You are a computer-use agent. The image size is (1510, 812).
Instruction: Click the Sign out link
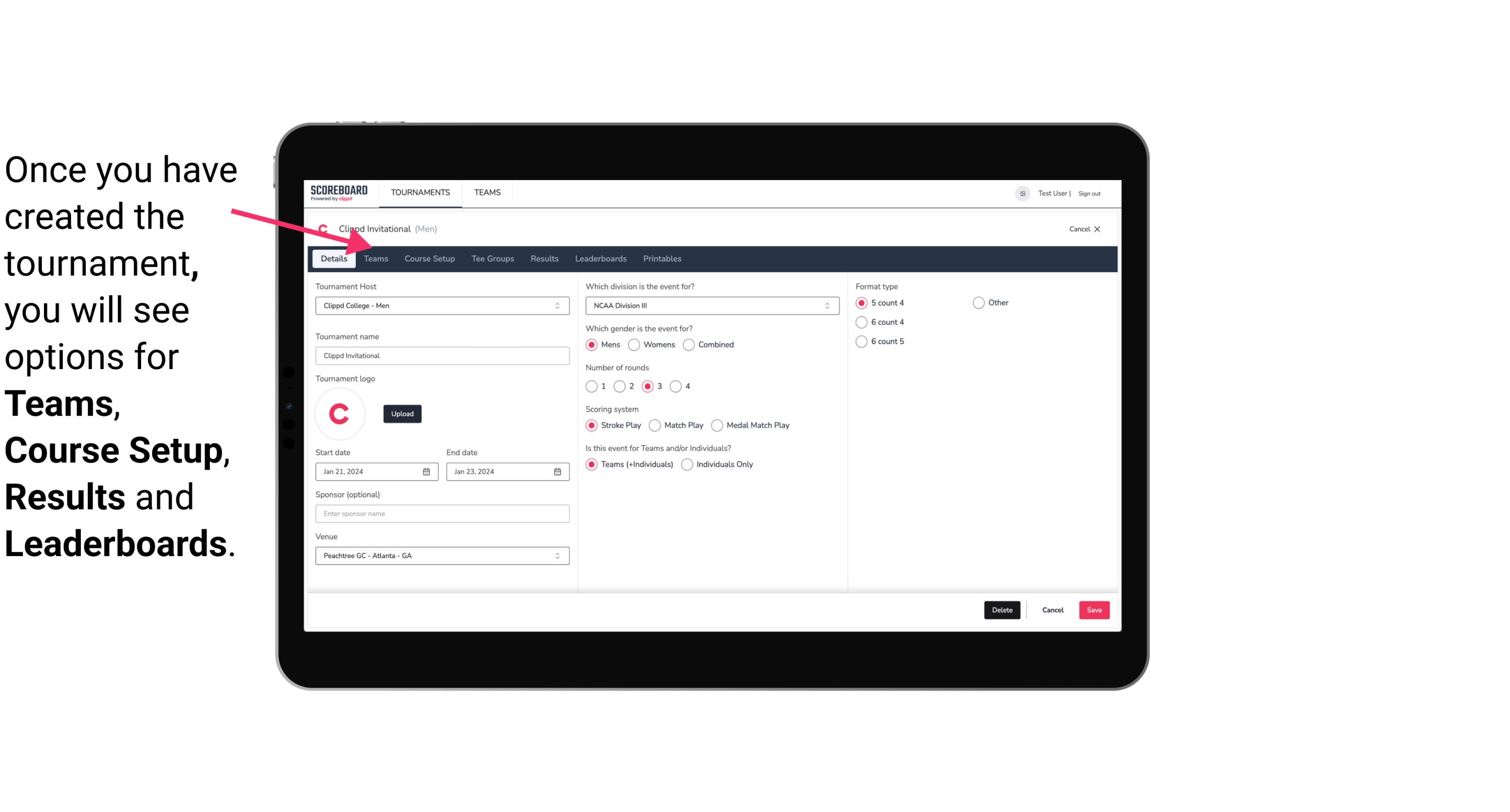(x=1090, y=193)
